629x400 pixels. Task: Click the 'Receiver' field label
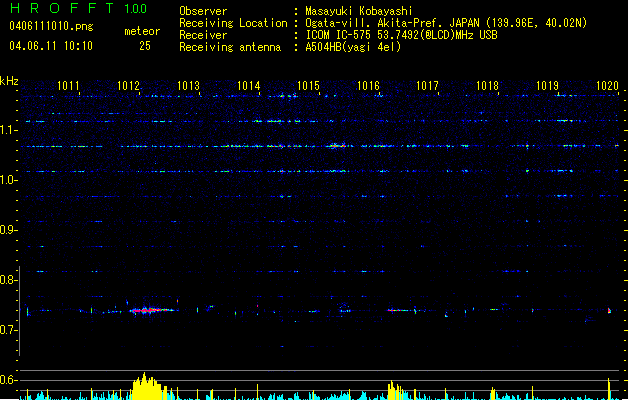point(203,35)
